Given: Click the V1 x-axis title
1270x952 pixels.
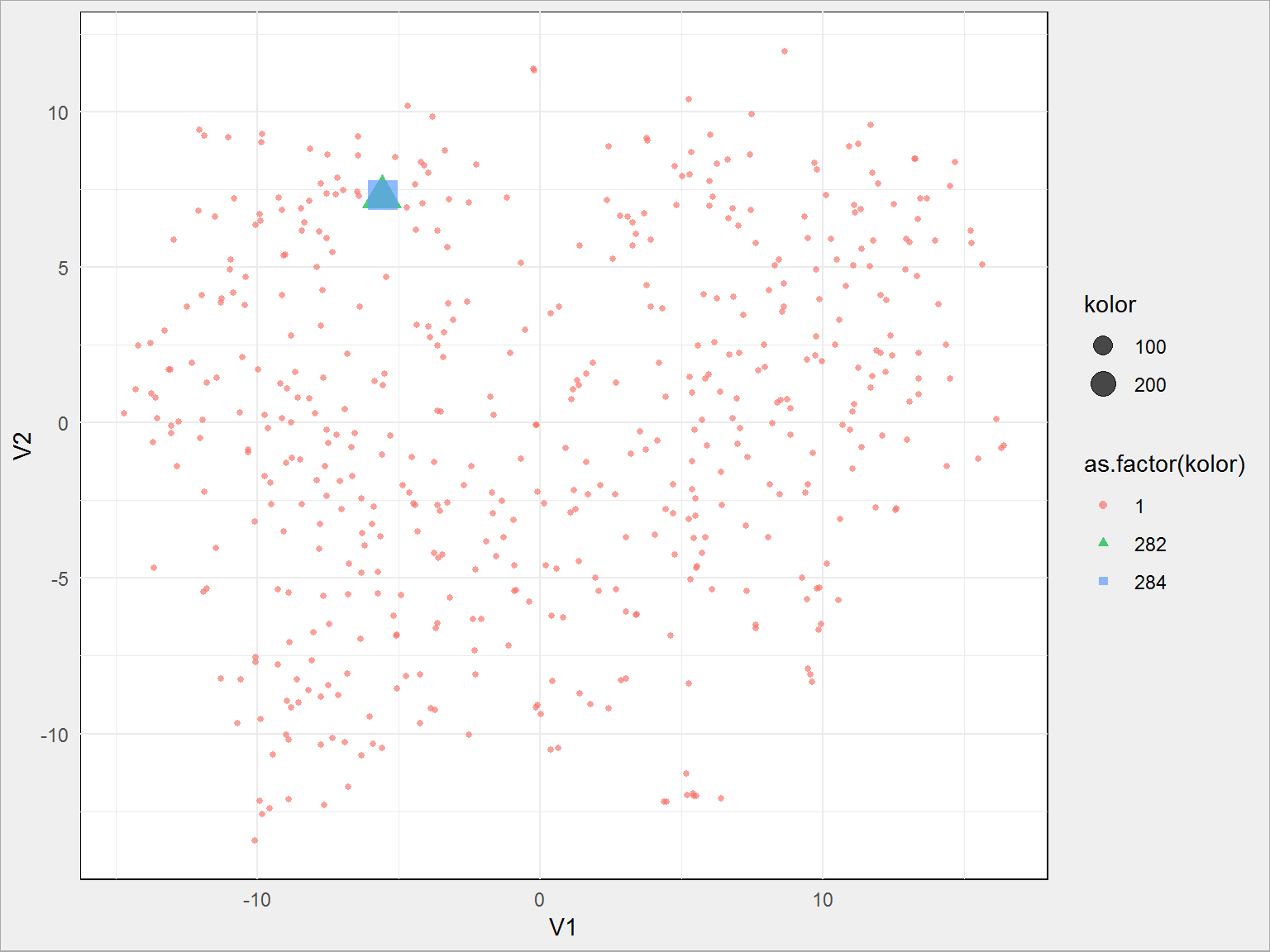Looking at the screenshot, I should point(563,927).
